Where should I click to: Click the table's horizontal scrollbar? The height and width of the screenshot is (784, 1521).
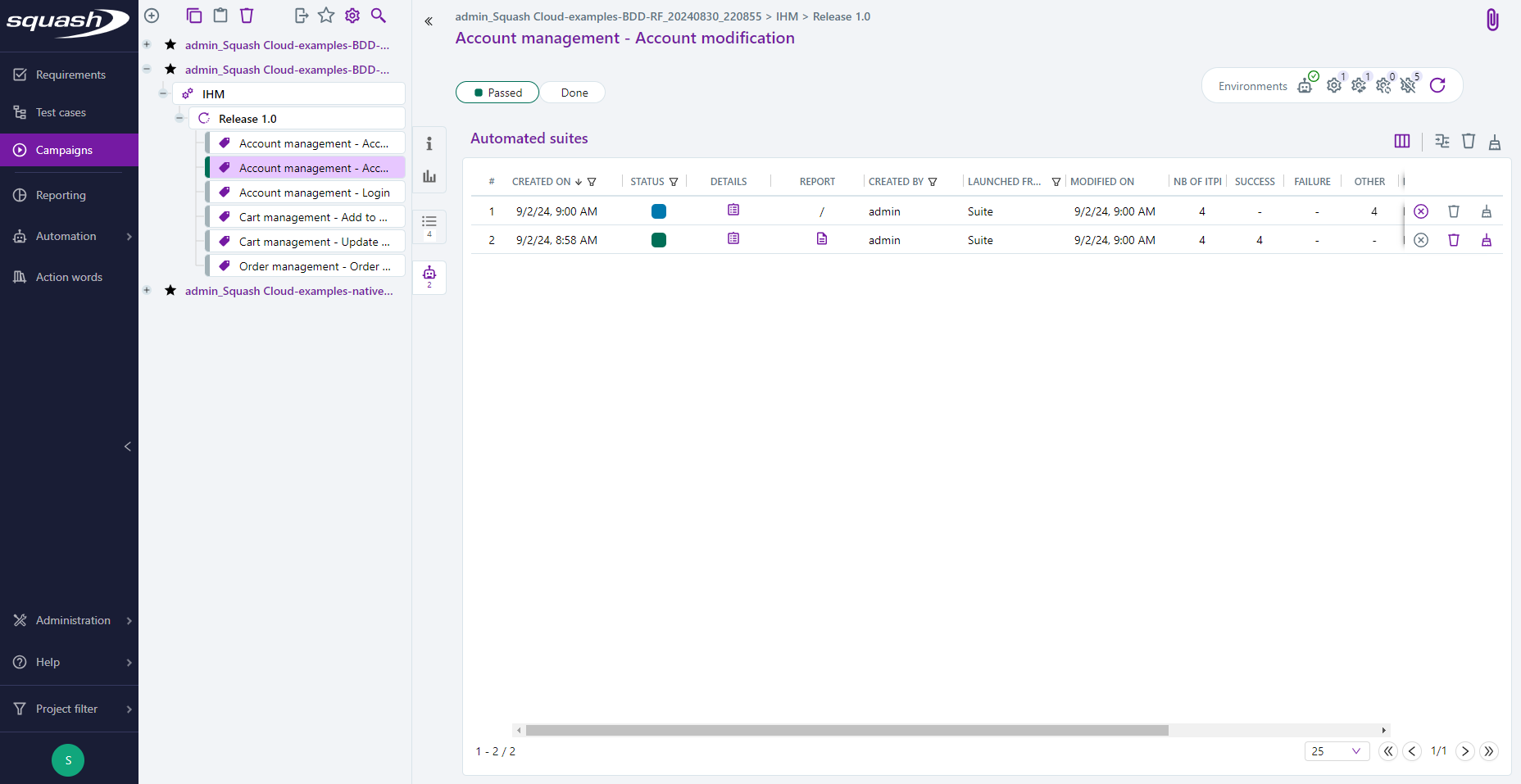(844, 729)
